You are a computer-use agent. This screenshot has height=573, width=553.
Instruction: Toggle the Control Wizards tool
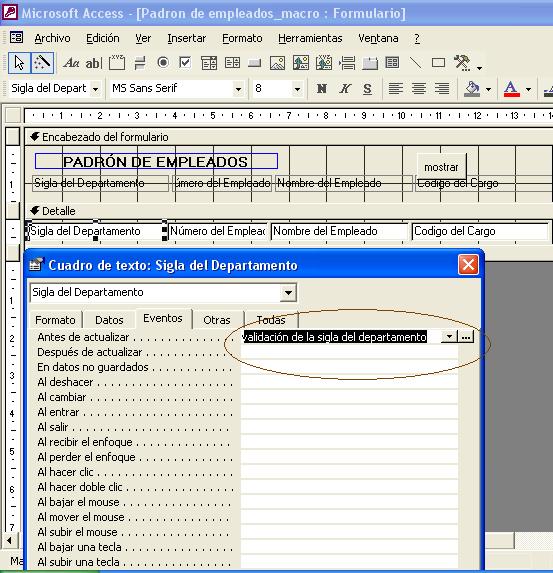pos(42,63)
